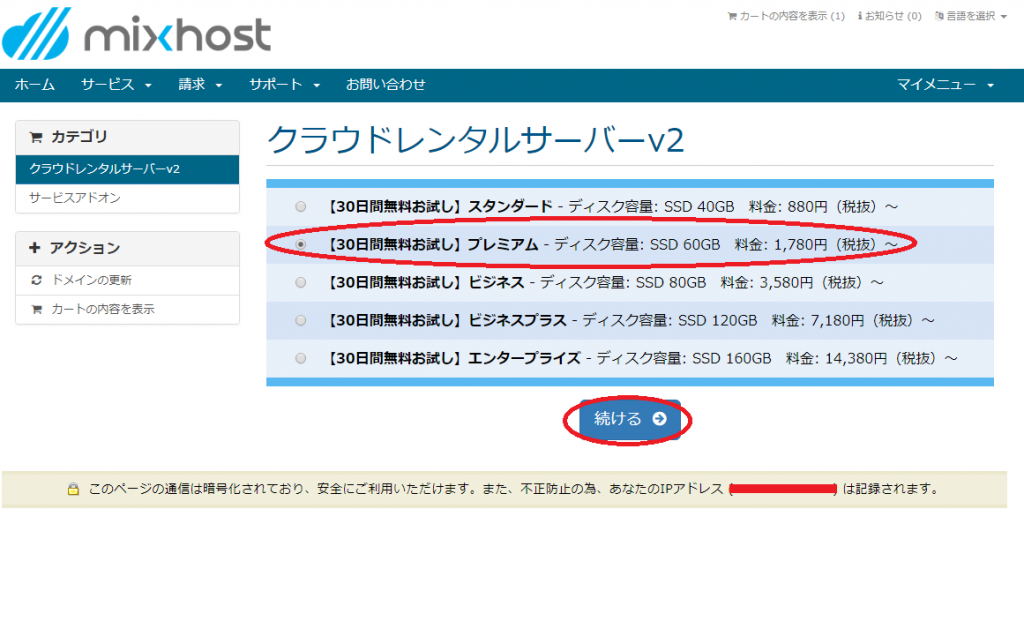This screenshot has width=1024, height=621.
Task: Click the cart icon in アクション panel
Action: pyautogui.click(x=37, y=309)
